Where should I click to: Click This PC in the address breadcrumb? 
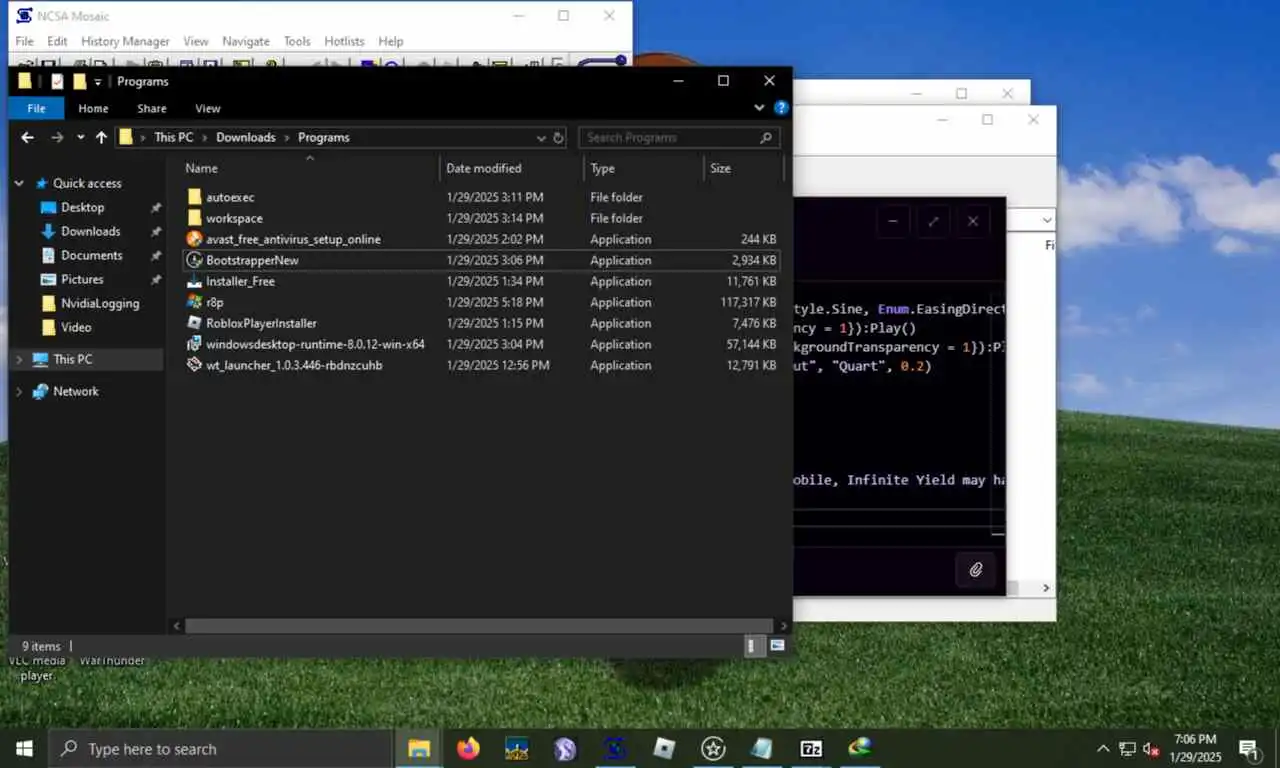173,138
